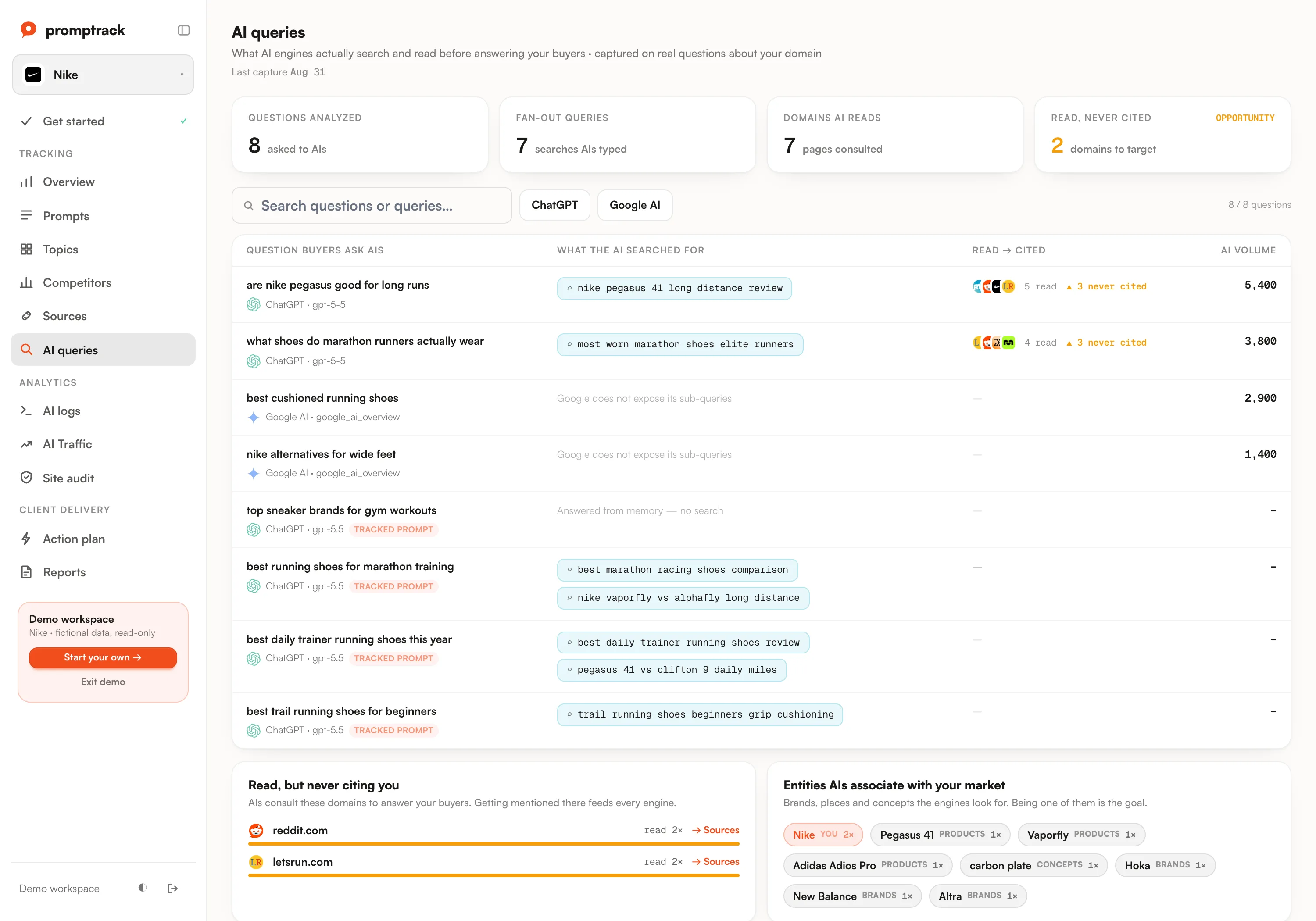This screenshot has height=921, width=1316.
Task: Click reddit.com orange read bar
Action: tap(493, 844)
